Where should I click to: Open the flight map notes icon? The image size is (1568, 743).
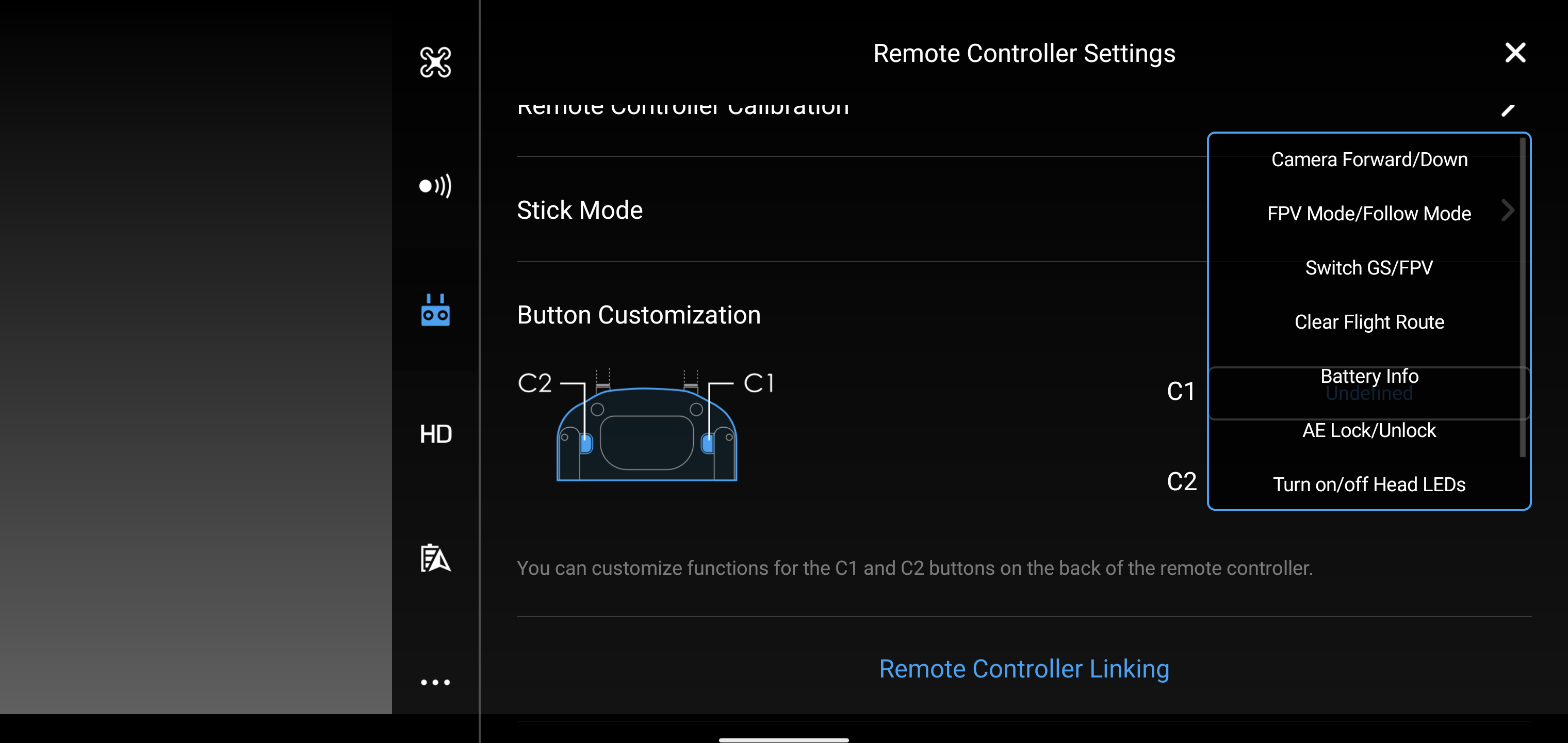click(435, 558)
